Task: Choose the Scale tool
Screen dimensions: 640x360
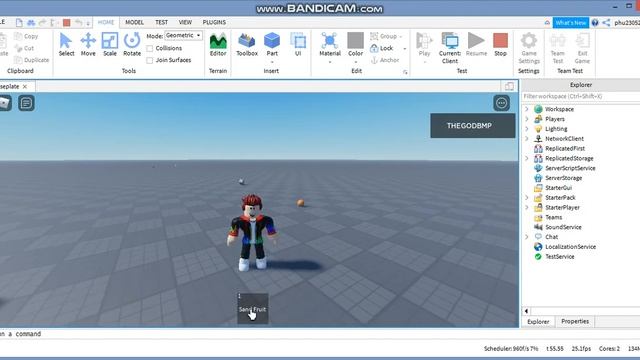Action: coord(110,44)
